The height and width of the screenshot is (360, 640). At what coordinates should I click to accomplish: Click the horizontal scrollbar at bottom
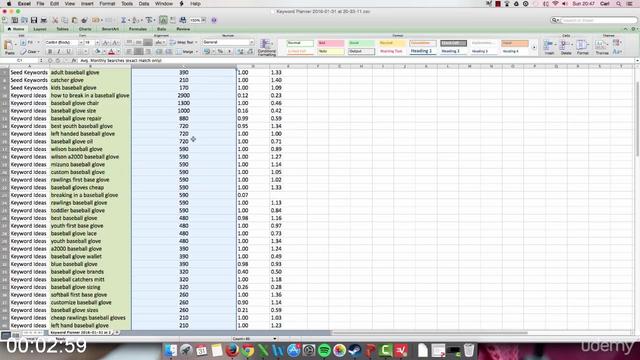pos(431,333)
